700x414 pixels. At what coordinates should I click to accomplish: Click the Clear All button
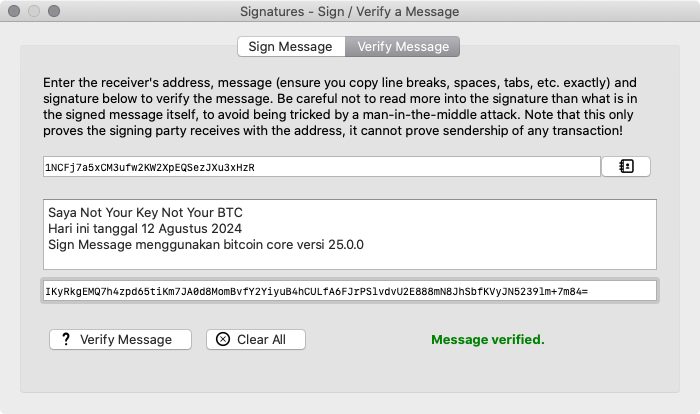tap(256, 339)
